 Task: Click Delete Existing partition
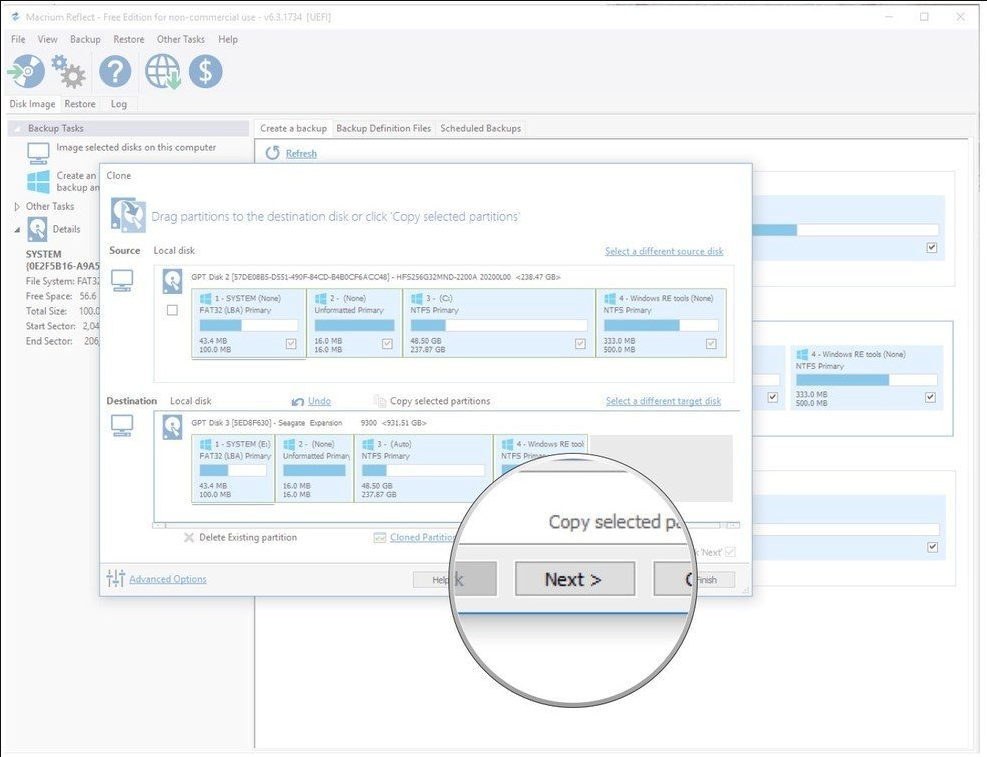pos(248,537)
